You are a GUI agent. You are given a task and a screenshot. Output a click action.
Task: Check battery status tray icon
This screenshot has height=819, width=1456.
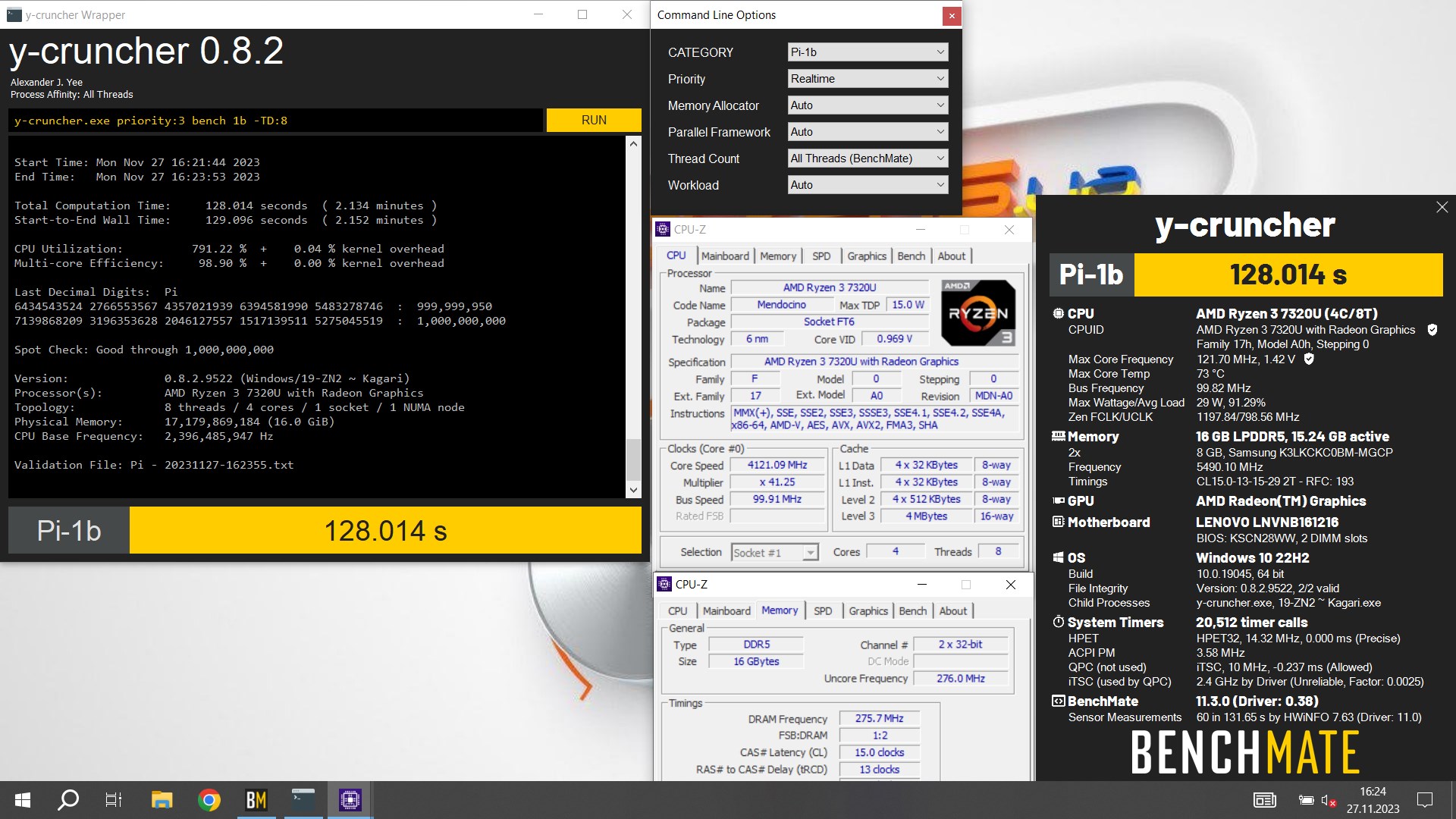click(1306, 800)
